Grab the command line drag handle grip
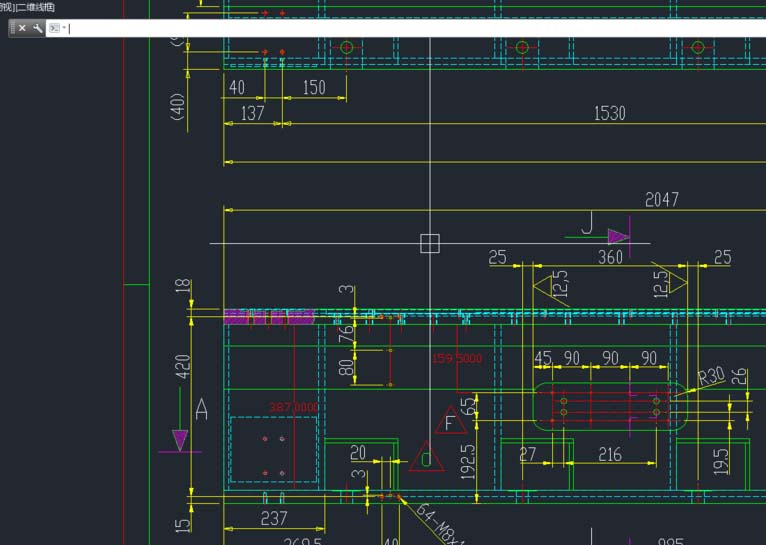This screenshot has width=766, height=545. point(12,28)
